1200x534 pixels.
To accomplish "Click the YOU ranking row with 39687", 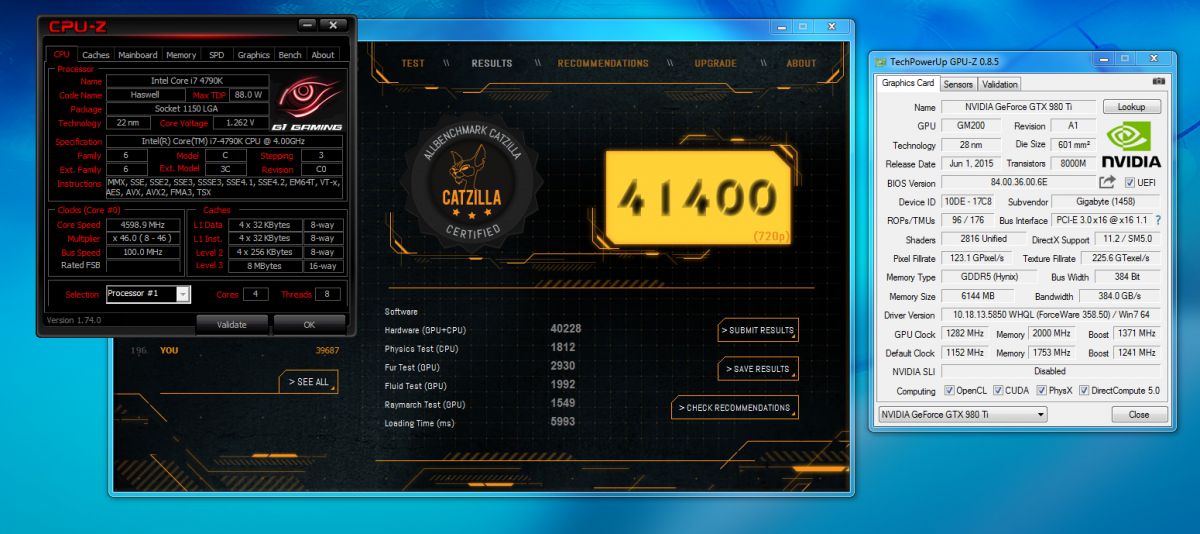I will pyautogui.click(x=236, y=351).
